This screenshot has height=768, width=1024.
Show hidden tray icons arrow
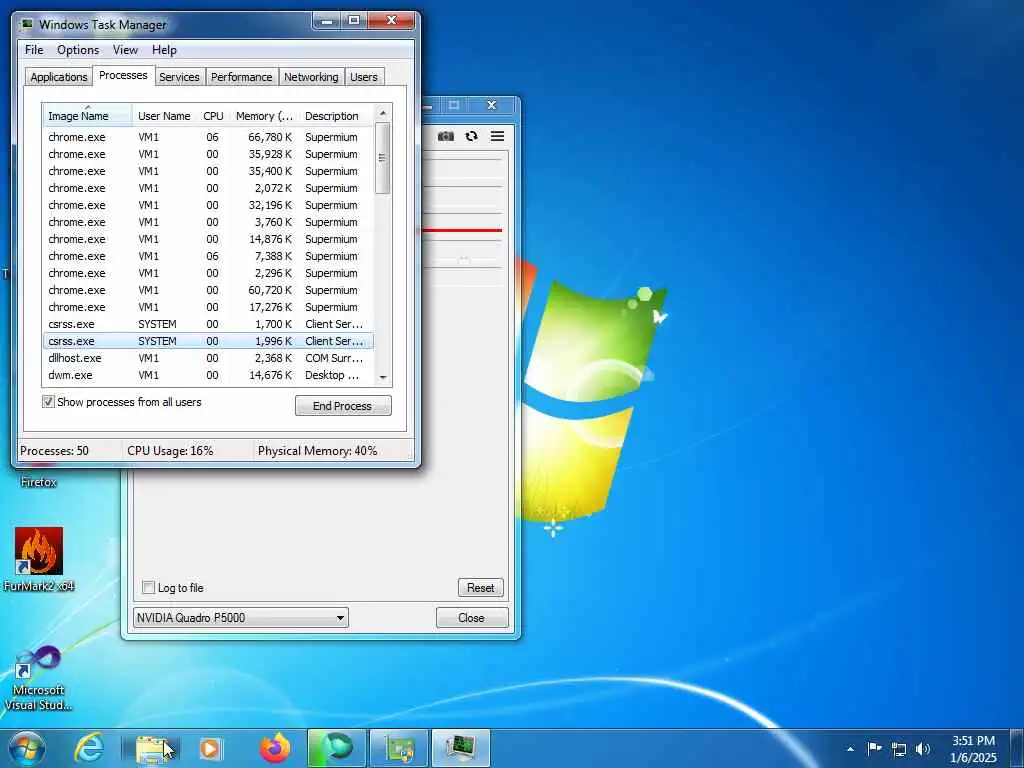point(850,749)
